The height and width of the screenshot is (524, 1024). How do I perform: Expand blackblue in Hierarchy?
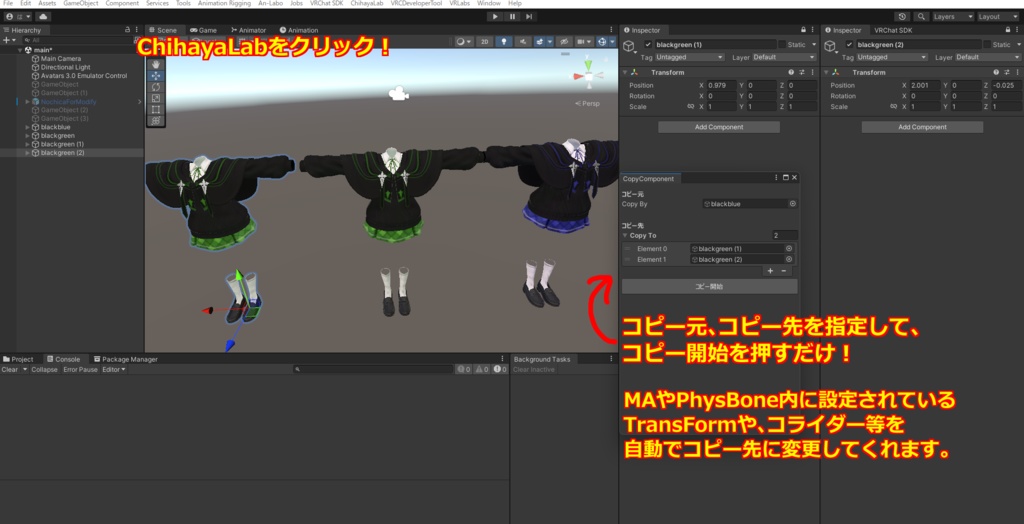27,127
